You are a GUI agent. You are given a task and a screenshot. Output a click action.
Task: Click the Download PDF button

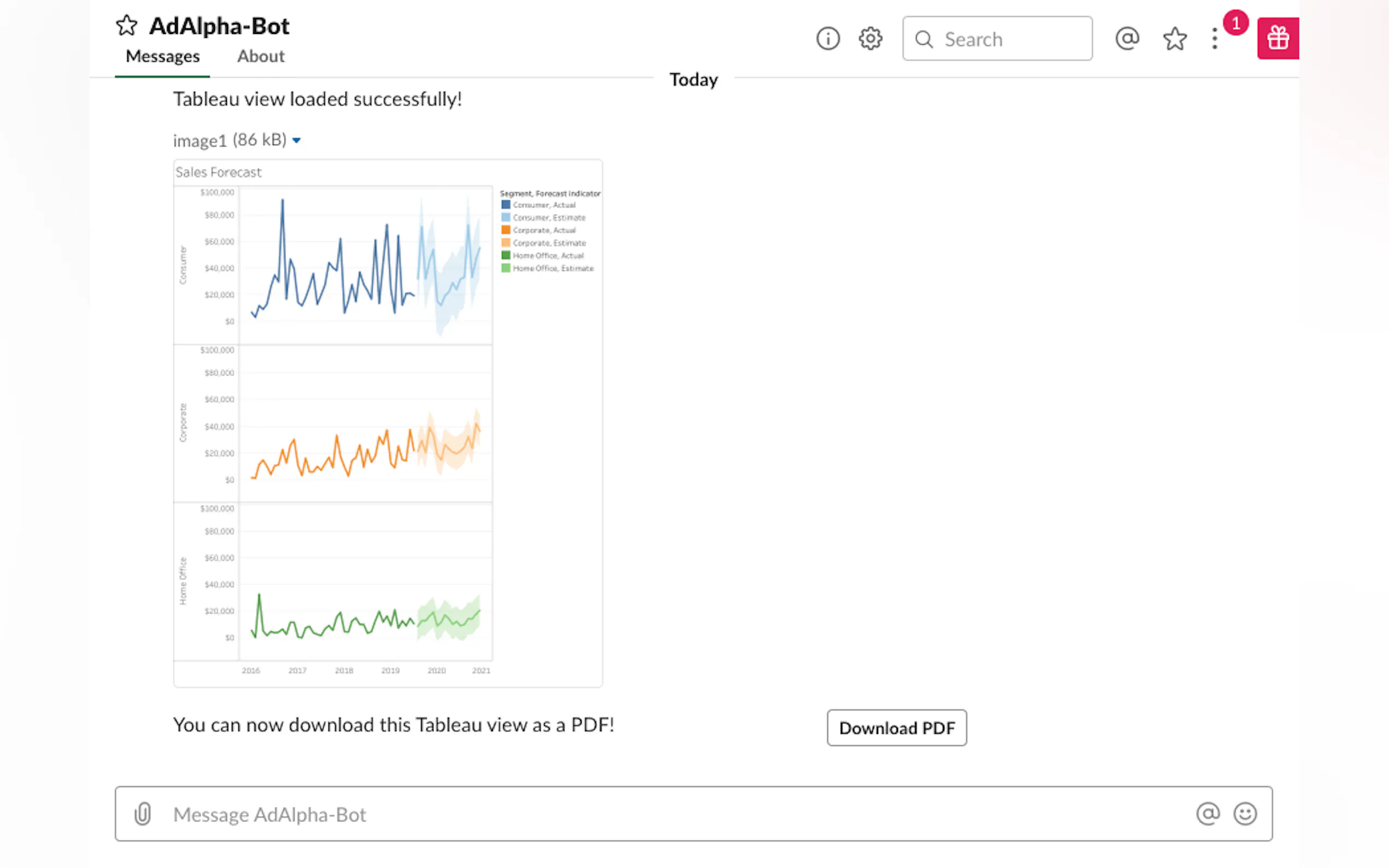[x=896, y=728]
